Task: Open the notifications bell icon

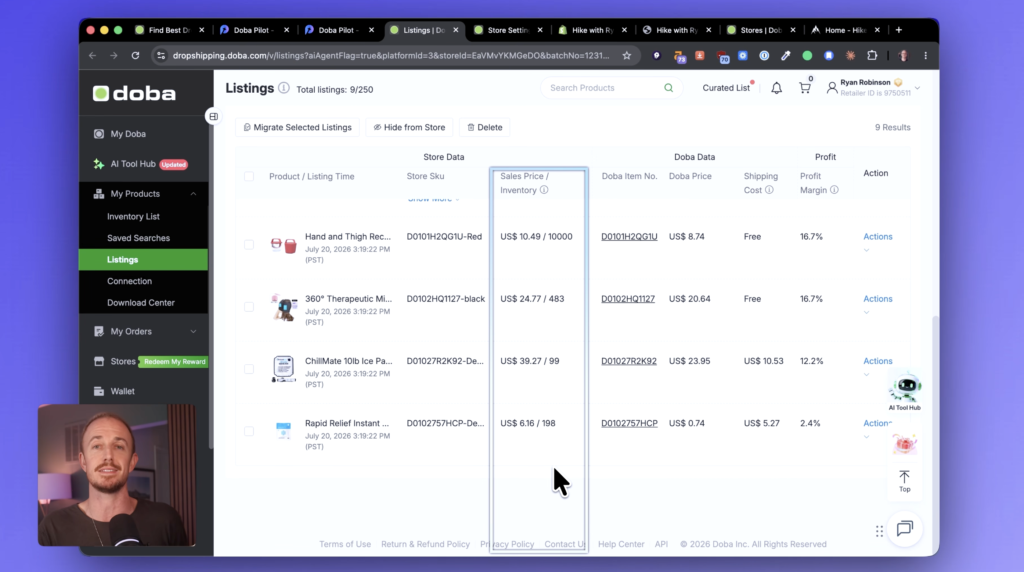Action: click(x=776, y=88)
